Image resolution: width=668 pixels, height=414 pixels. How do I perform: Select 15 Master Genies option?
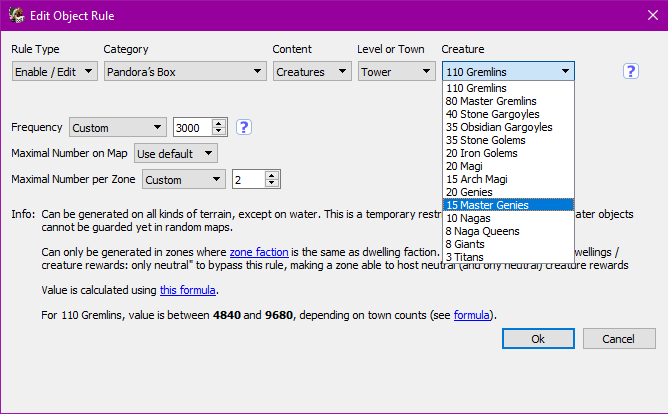pyautogui.click(x=508, y=205)
